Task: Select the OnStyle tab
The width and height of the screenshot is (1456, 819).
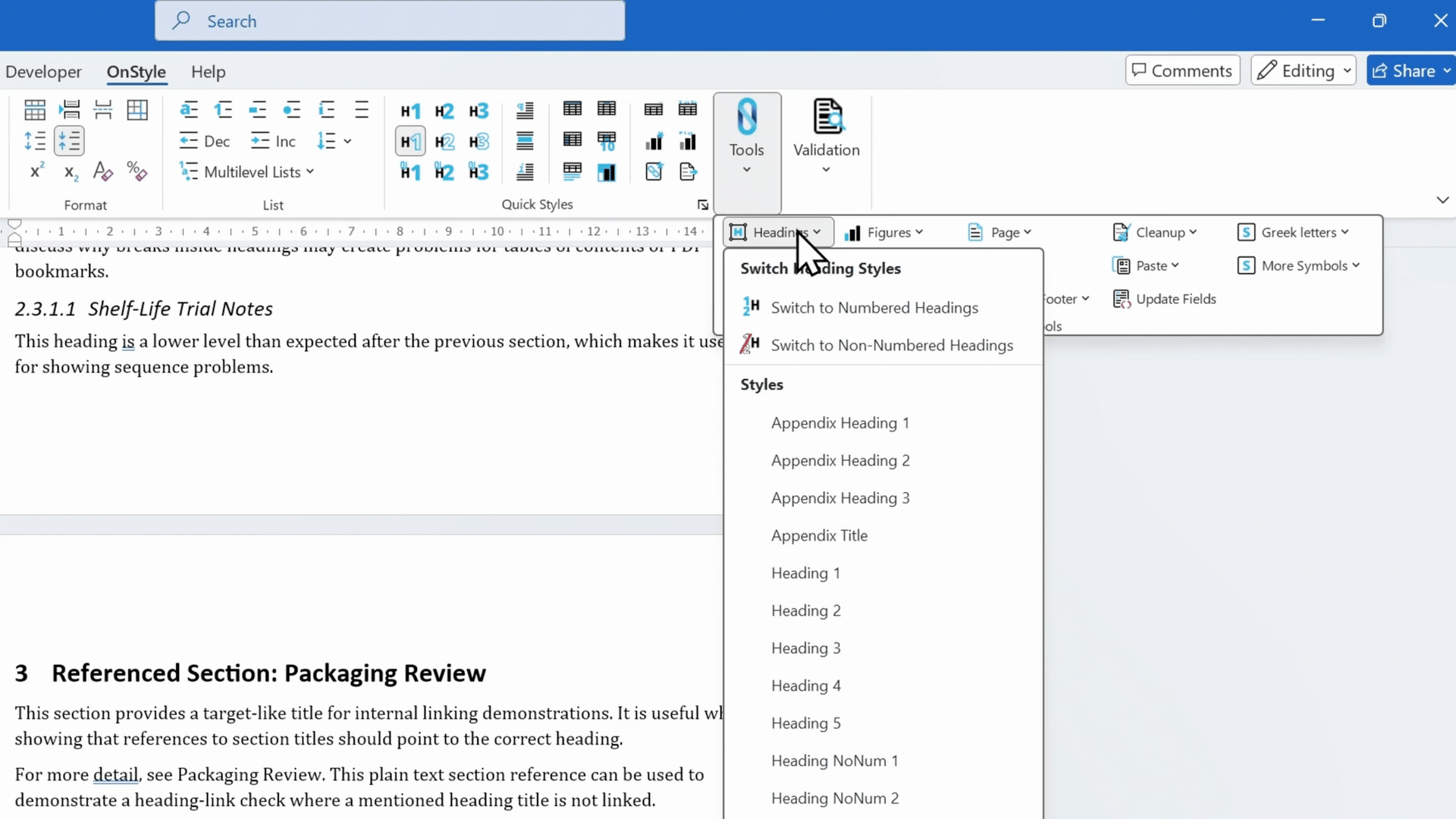Action: pyautogui.click(x=136, y=72)
